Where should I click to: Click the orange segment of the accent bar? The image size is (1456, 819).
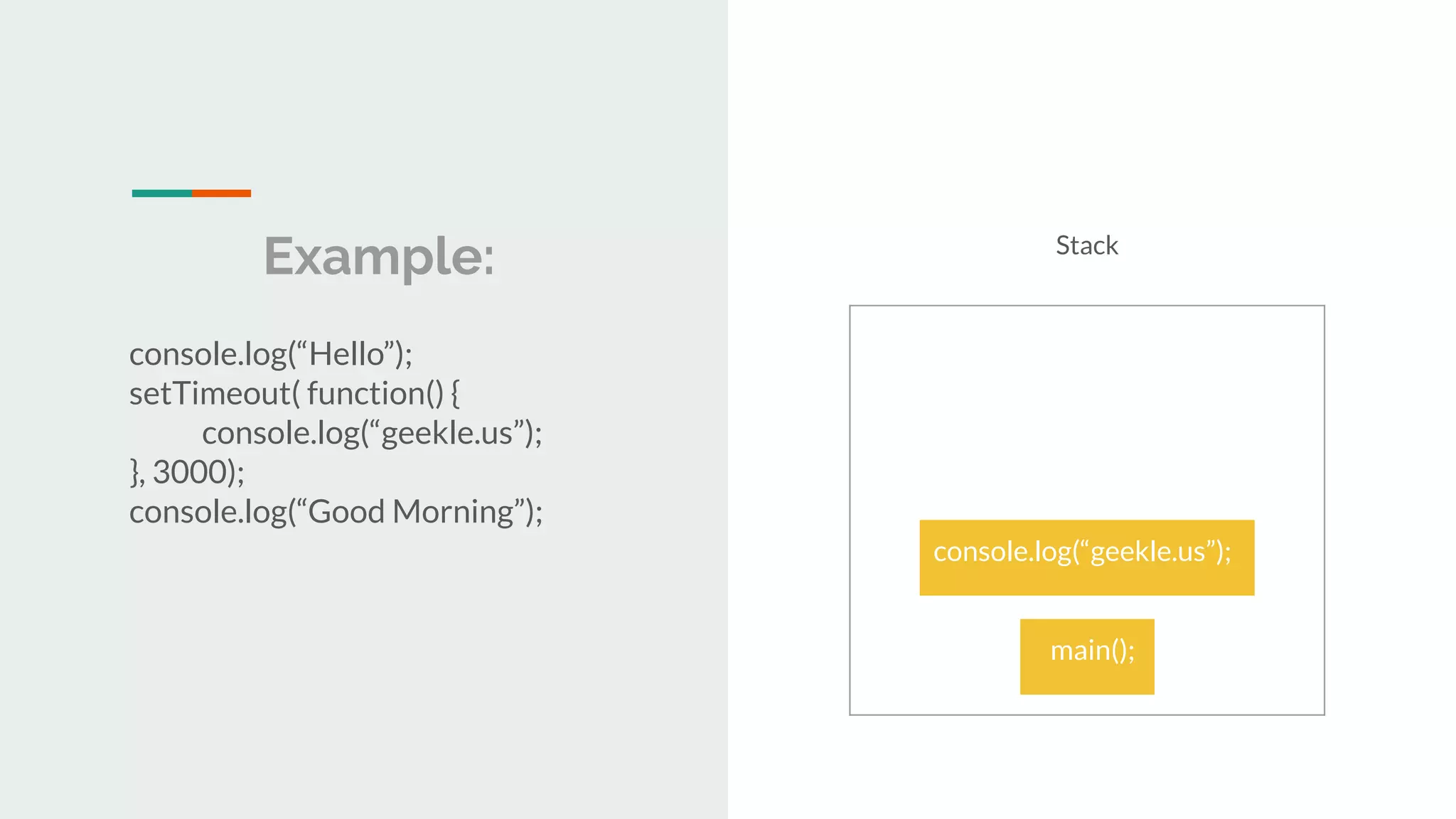[x=221, y=193]
